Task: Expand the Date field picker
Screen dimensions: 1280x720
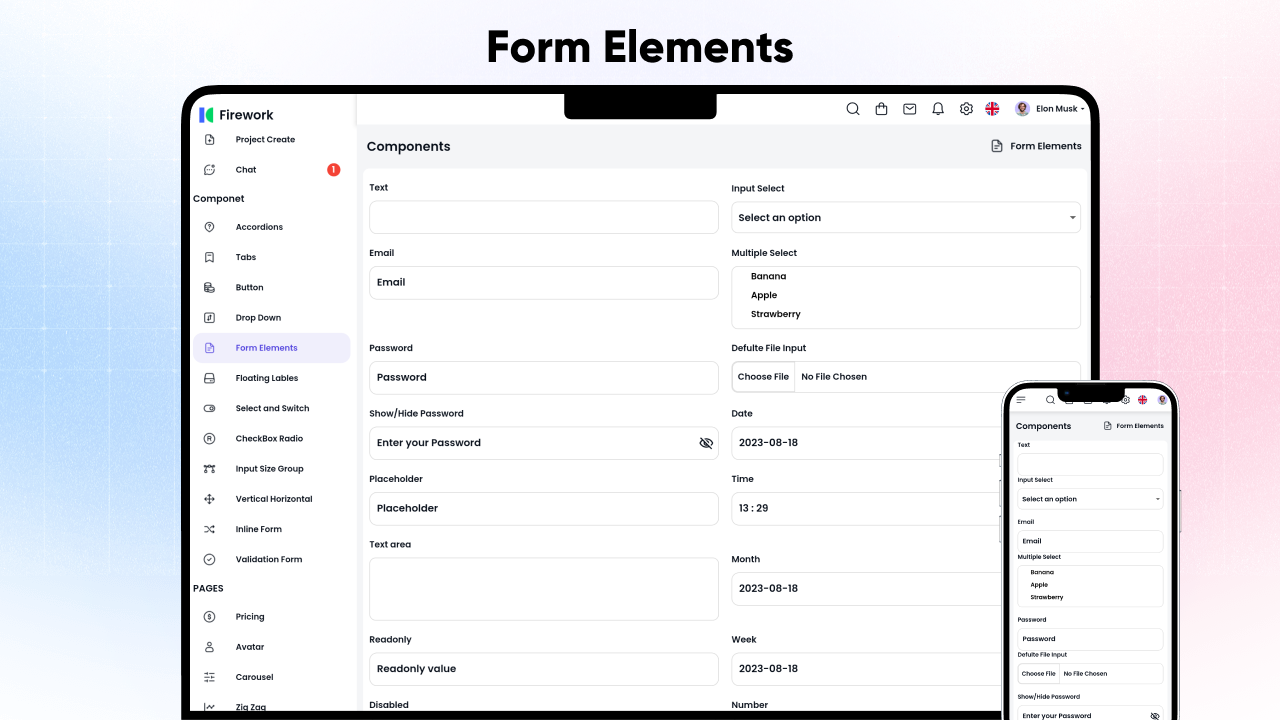Action: tap(866, 442)
